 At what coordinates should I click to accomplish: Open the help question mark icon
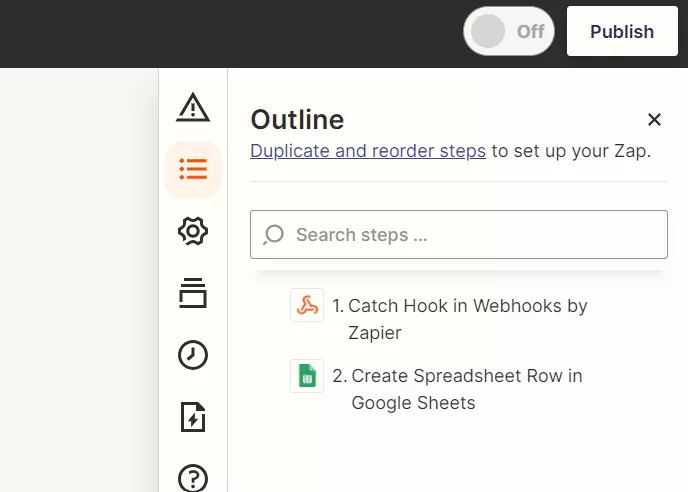coord(193,478)
